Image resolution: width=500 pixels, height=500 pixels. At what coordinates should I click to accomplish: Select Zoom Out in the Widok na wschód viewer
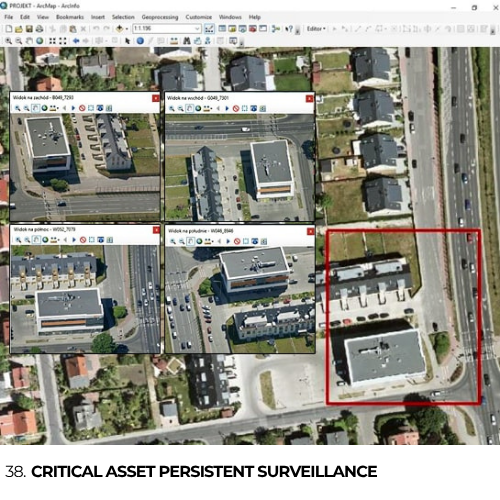click(180, 108)
